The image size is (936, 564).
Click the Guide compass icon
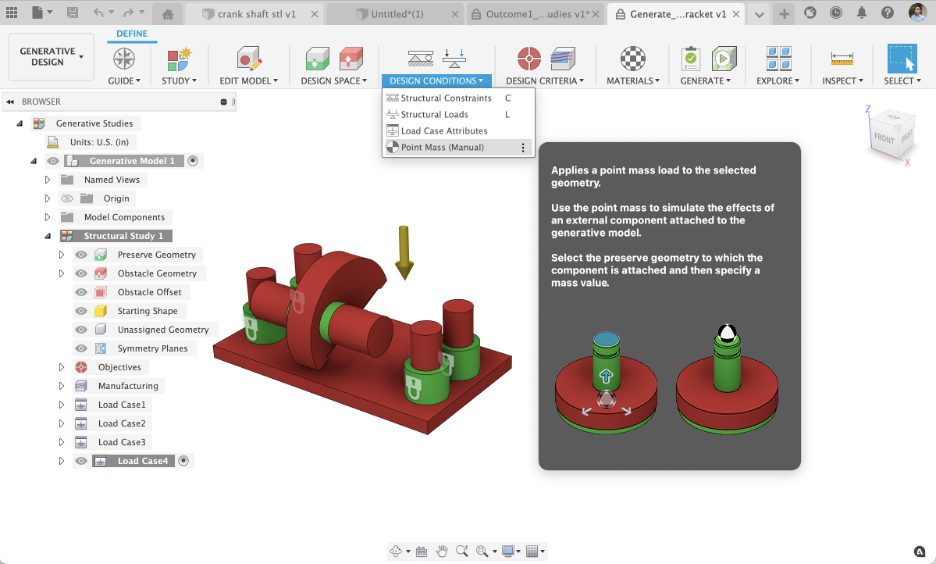[124, 58]
